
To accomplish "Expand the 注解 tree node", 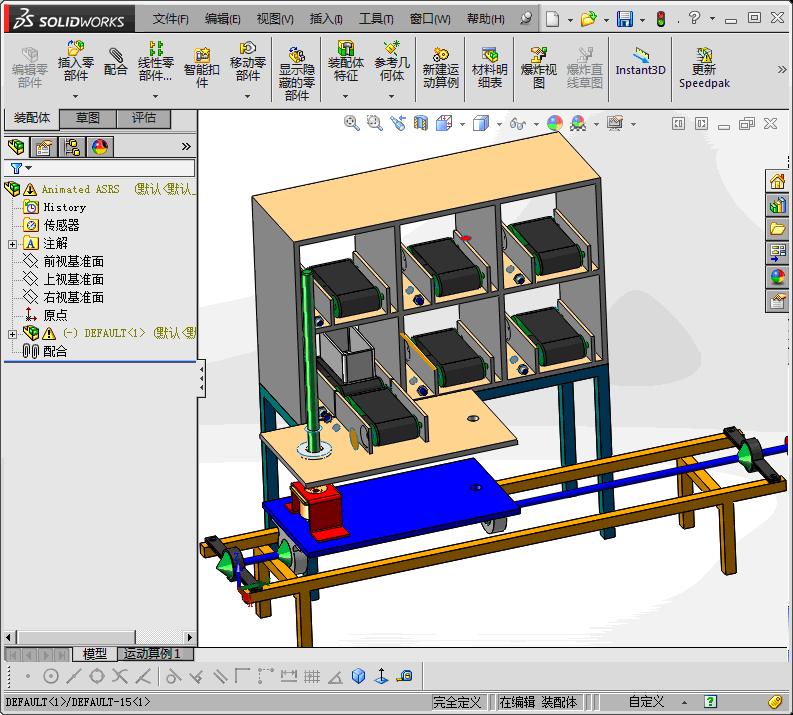I will 12,244.
